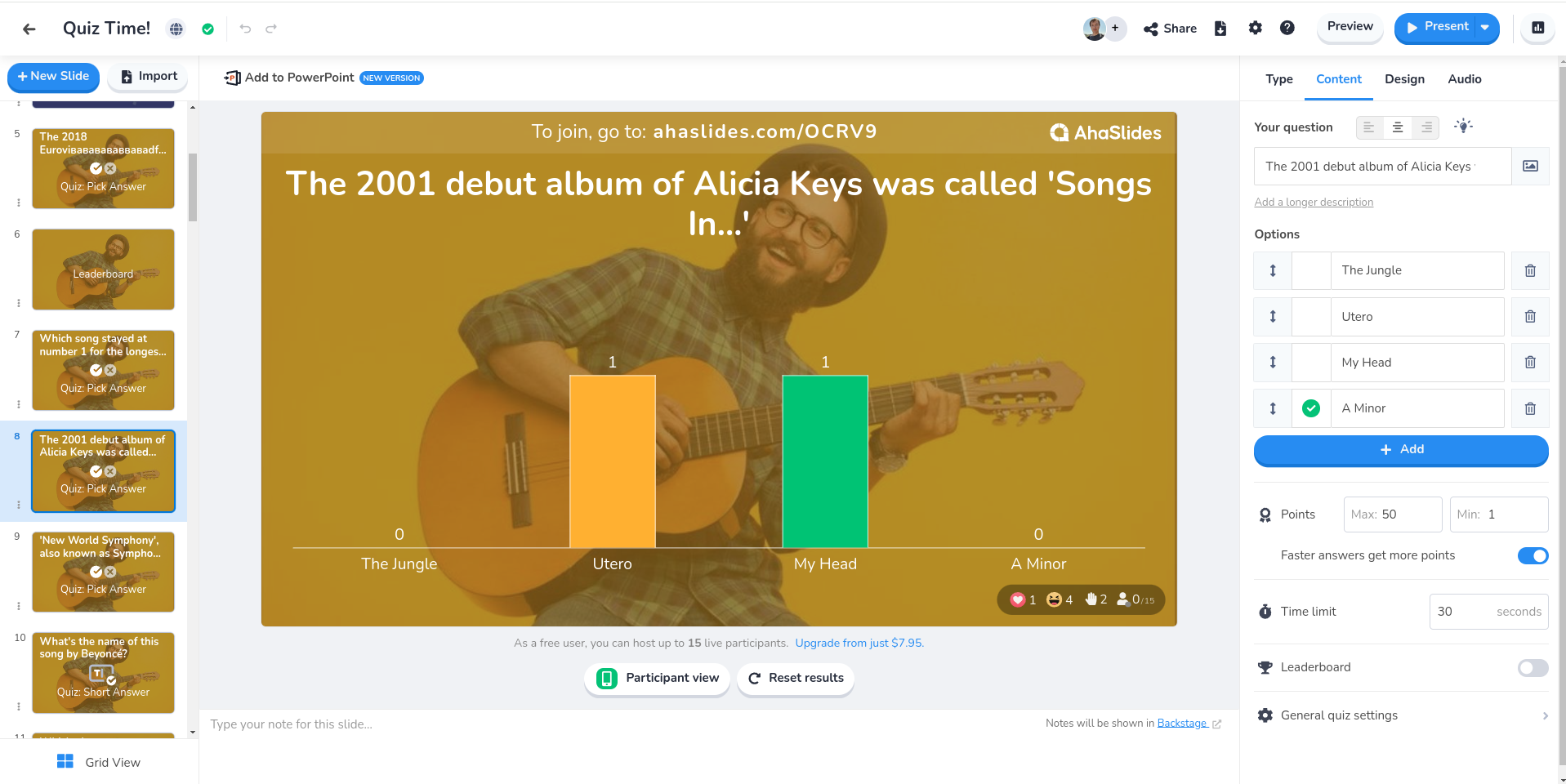Enable the Leaderboard toggle
Screen dimensions: 1566x784
point(1532,668)
